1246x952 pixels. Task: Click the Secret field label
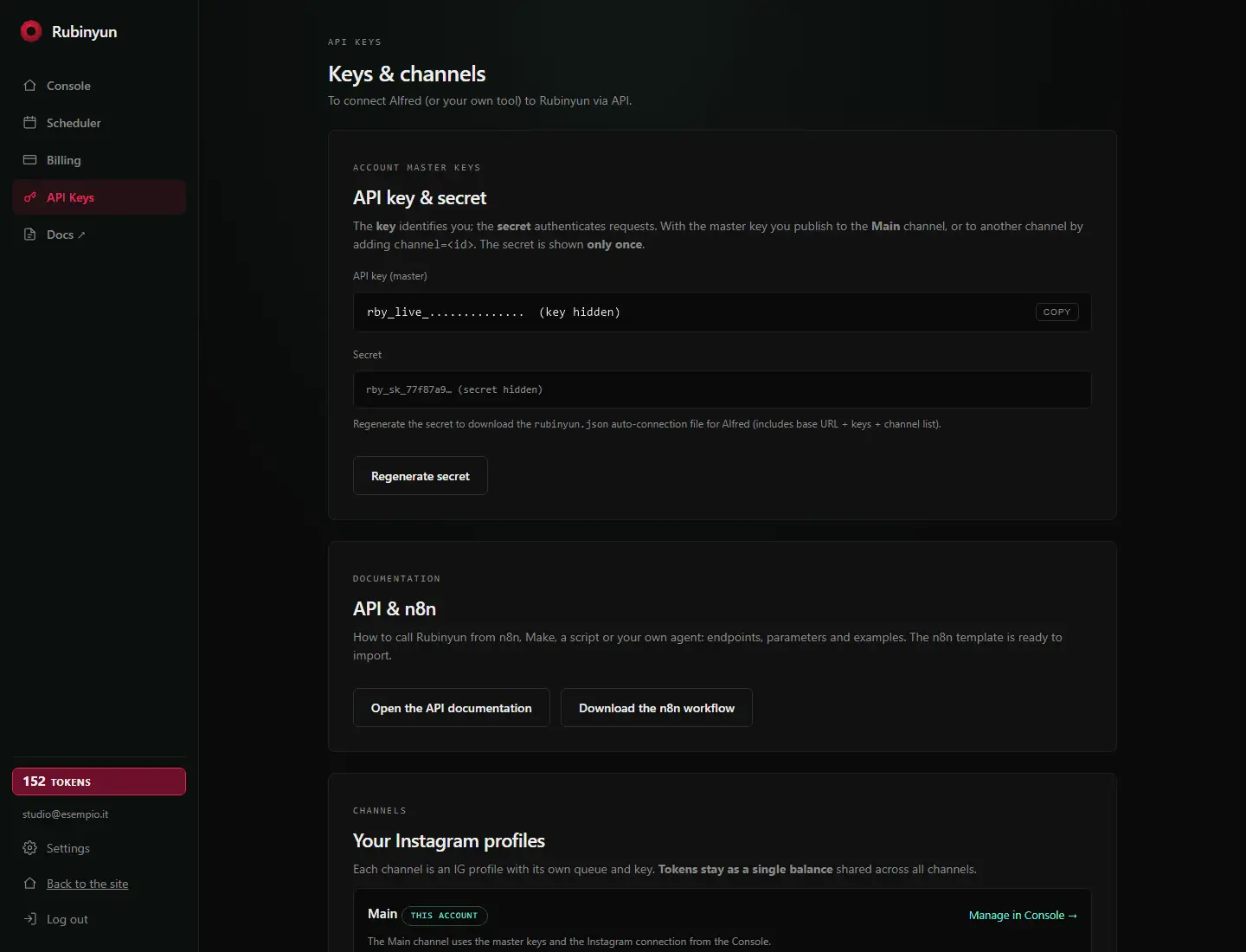[x=367, y=355]
